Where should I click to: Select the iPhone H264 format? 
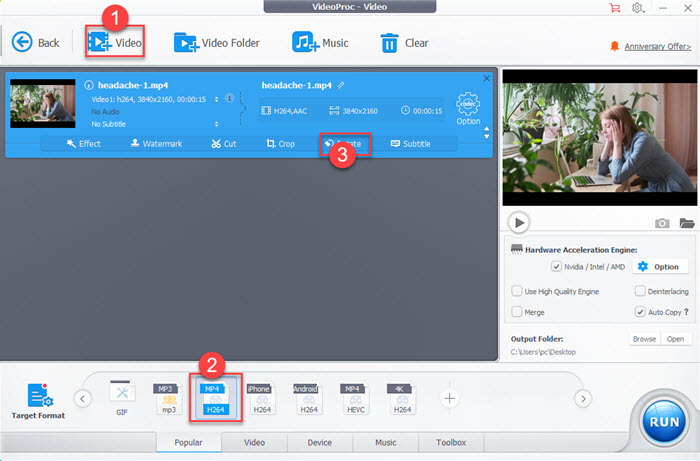tap(262, 398)
